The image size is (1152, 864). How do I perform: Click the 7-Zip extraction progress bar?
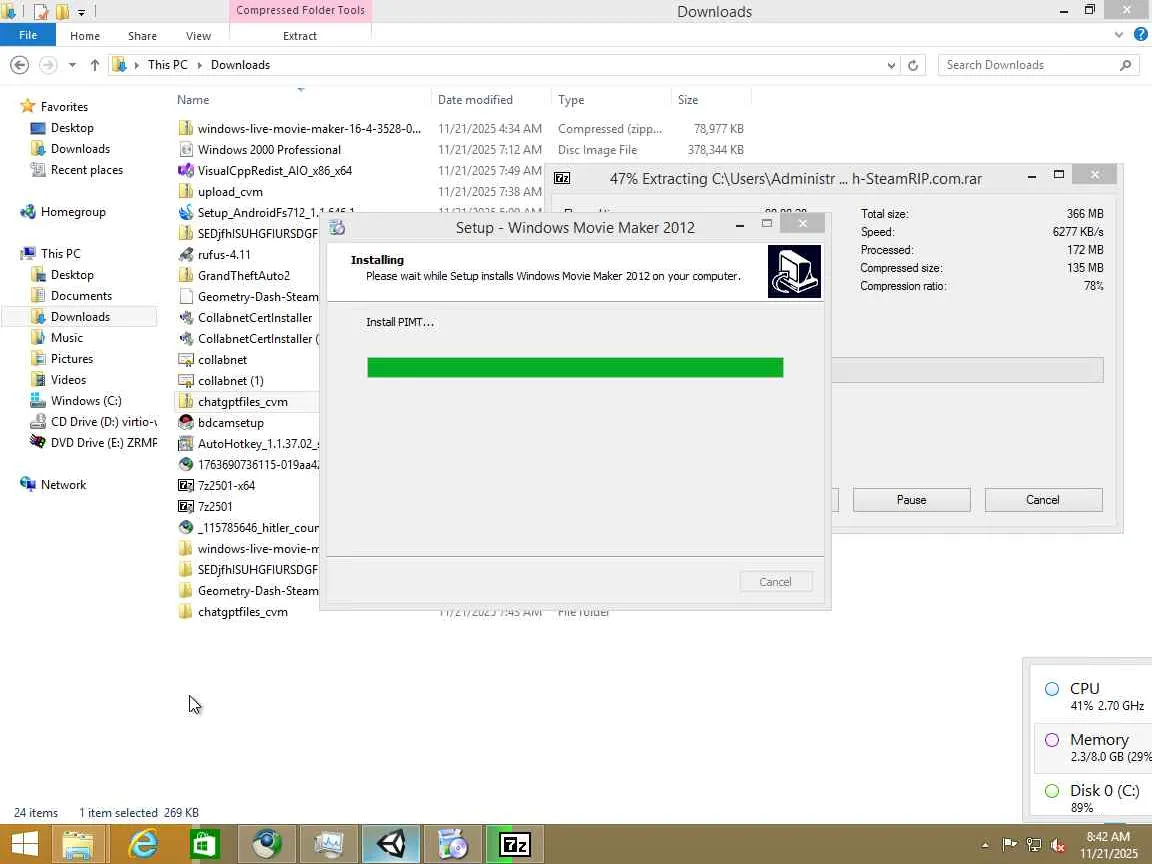point(967,370)
